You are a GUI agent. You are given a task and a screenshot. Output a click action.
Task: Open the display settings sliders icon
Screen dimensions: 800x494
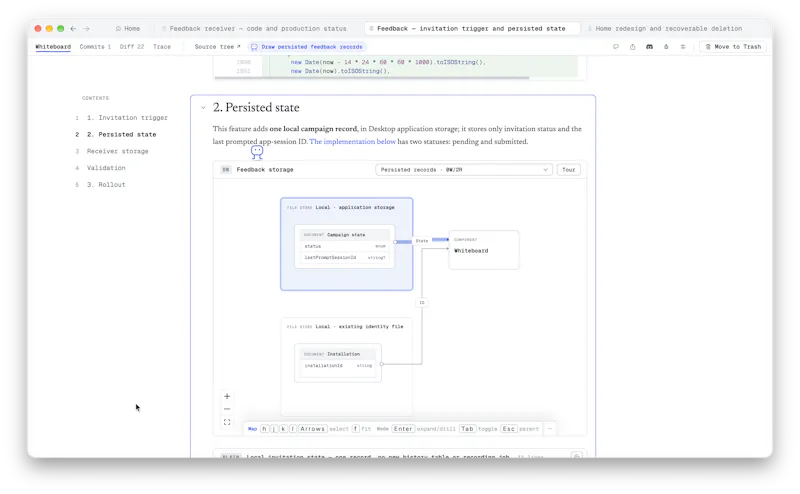coord(683,46)
